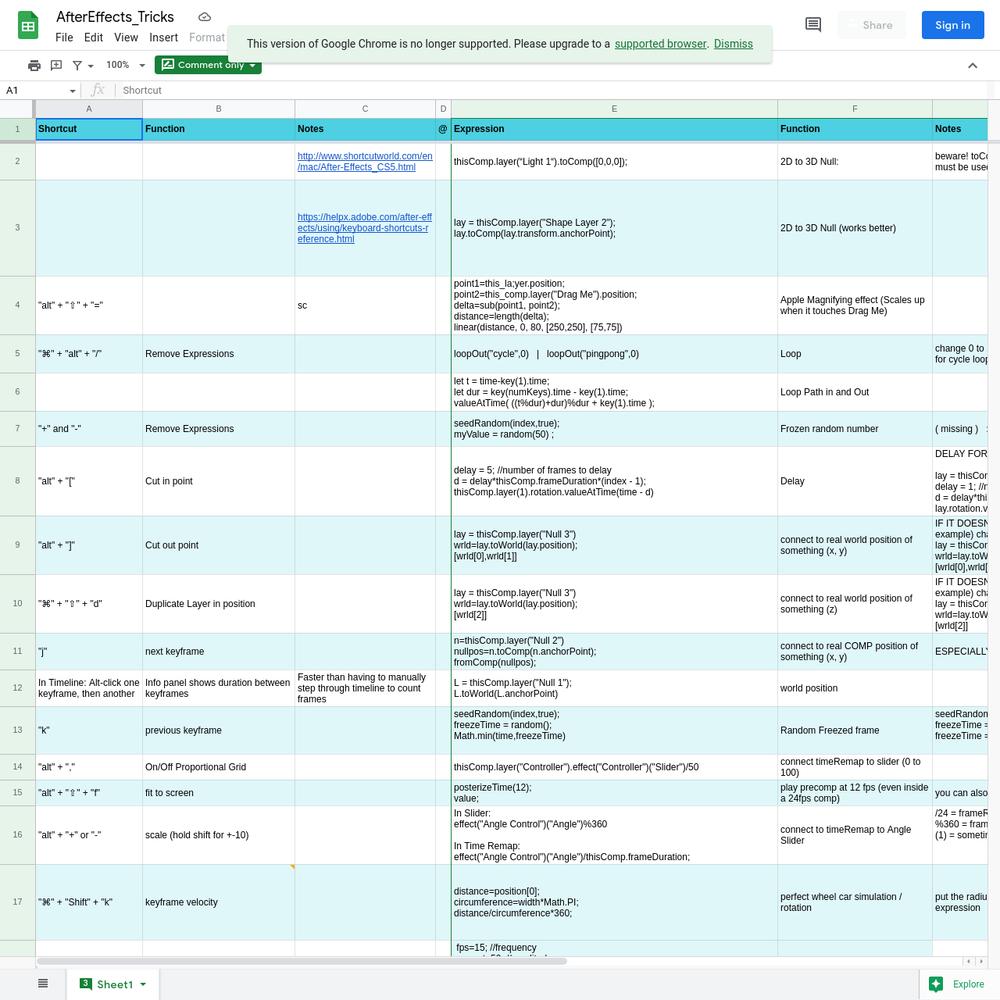The image size is (1000, 1000).
Task: Click the On/Off Proportional Grid cell
Action: 218,767
